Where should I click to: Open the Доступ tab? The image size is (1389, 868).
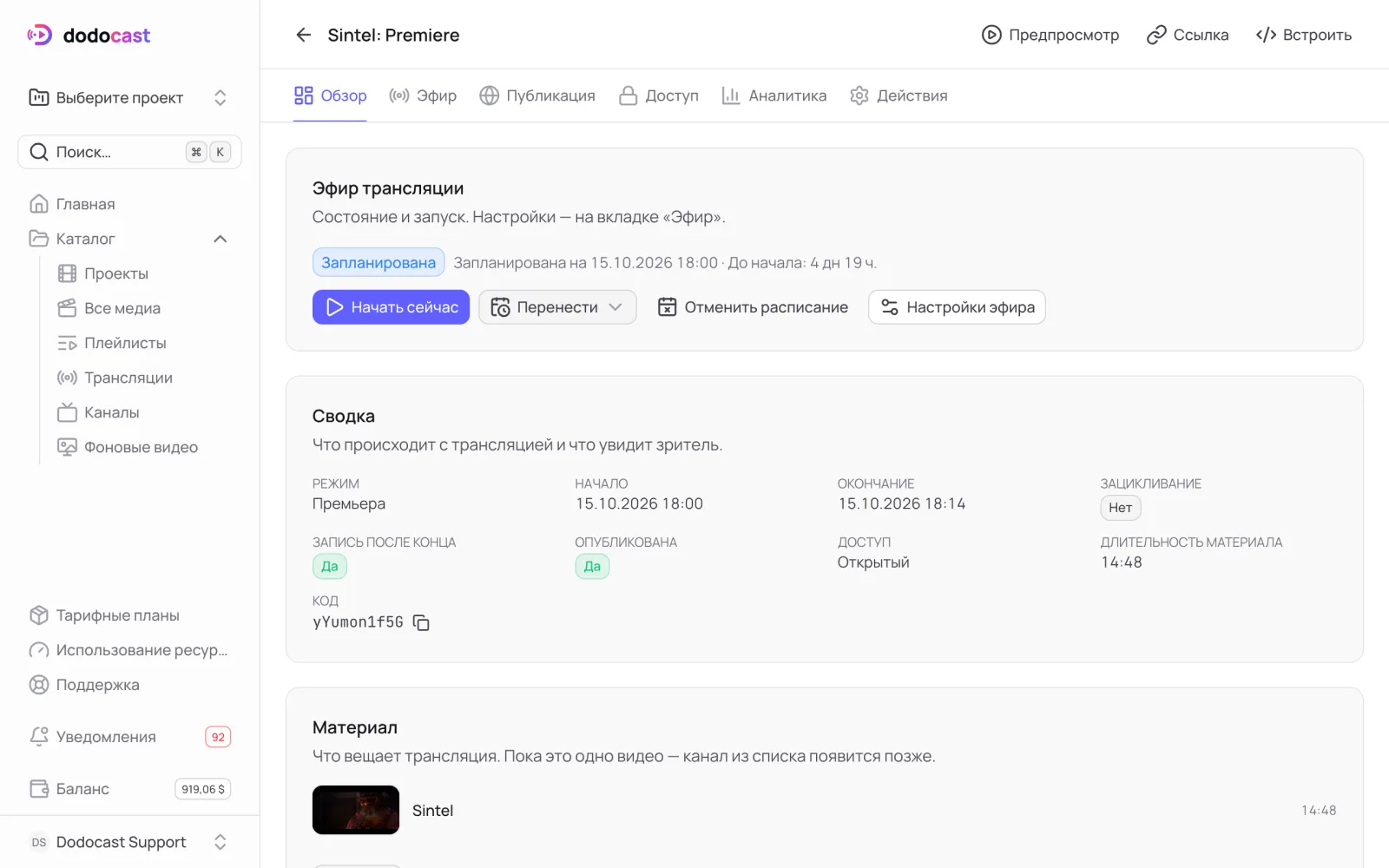coord(659,95)
